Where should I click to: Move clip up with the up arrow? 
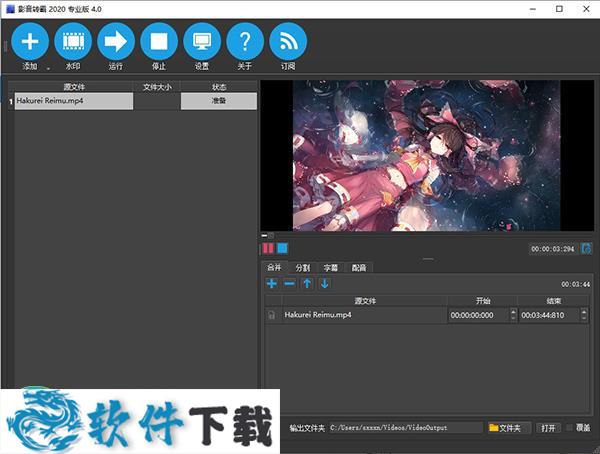click(307, 284)
